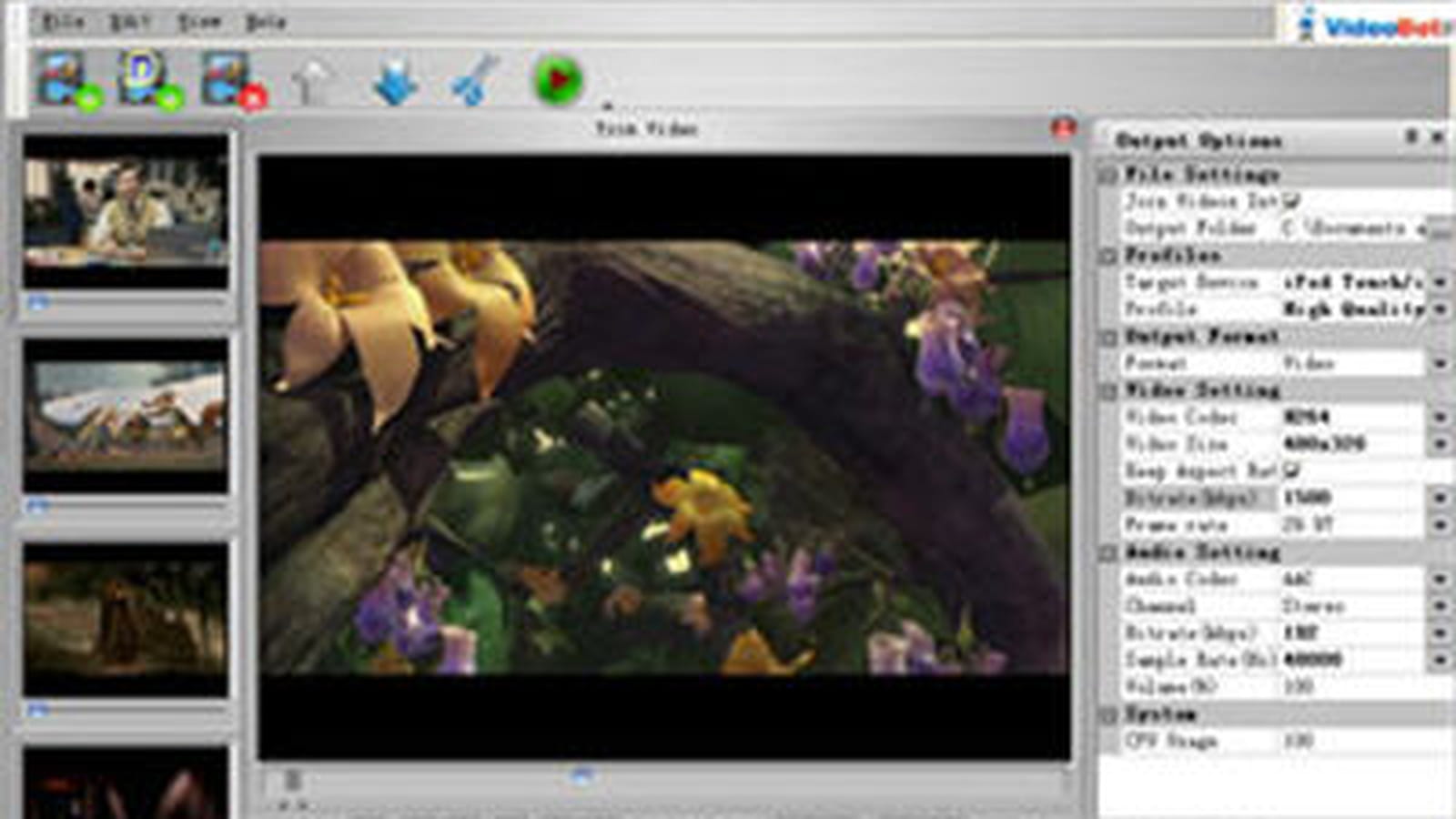Collapse the Audio Setting section
Image resolution: width=1456 pixels, height=819 pixels.
pyautogui.click(x=1108, y=552)
